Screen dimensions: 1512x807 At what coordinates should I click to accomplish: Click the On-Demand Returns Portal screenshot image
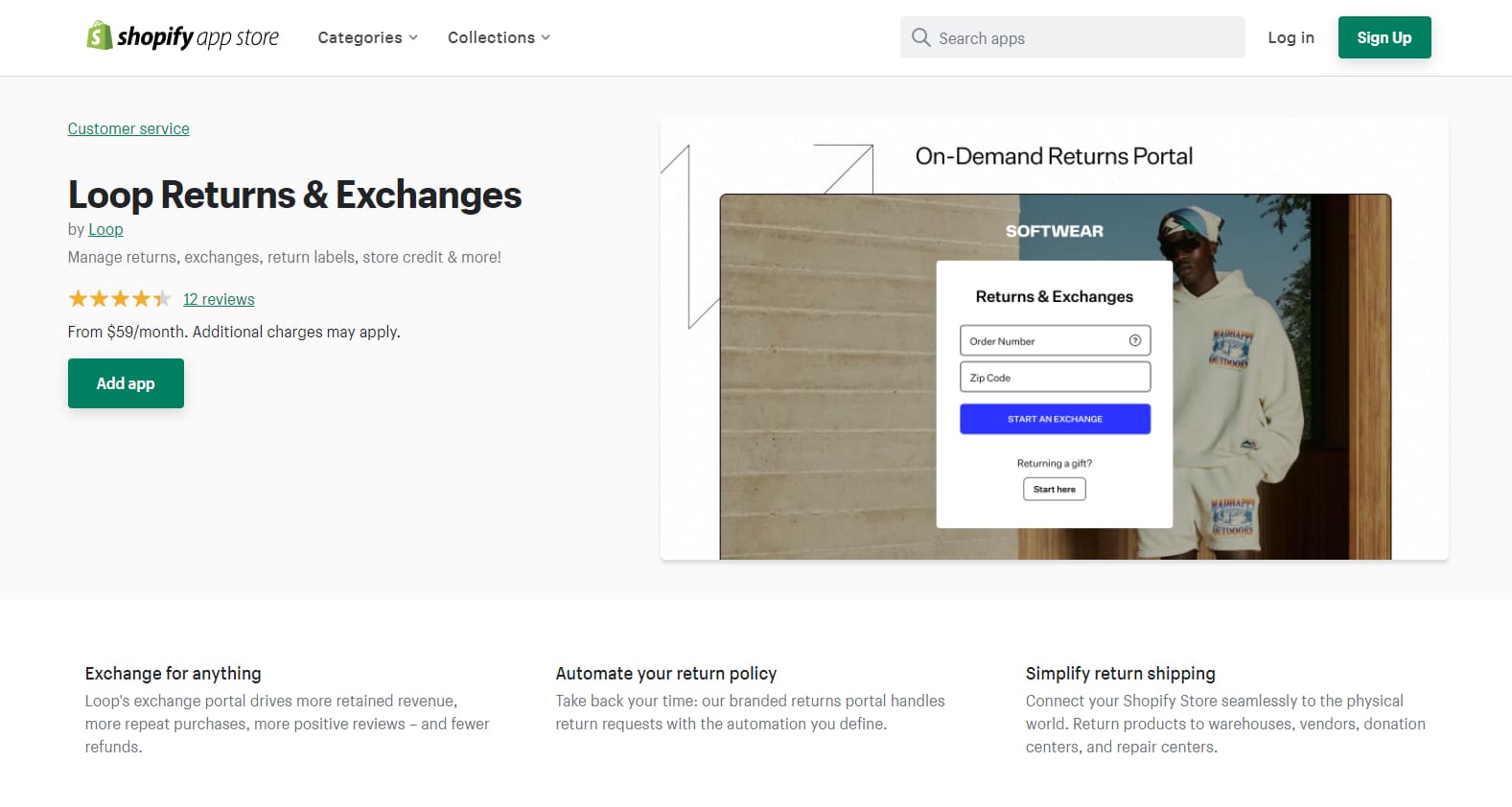(x=1055, y=339)
